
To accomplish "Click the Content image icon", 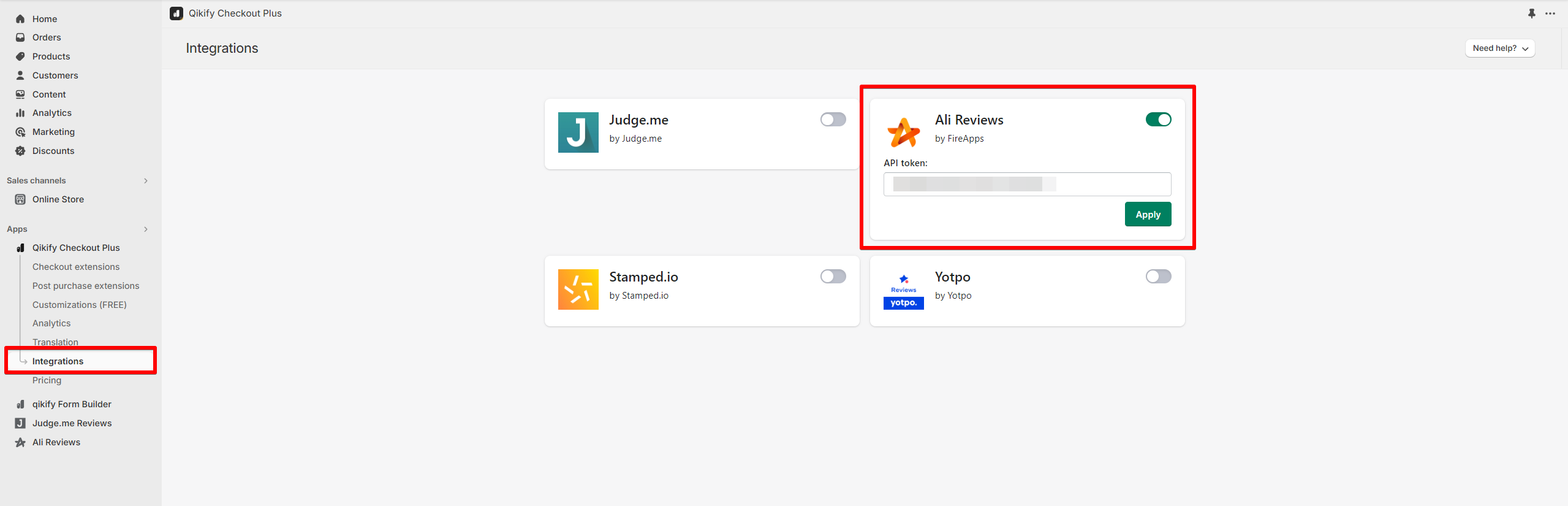I will (20, 94).
